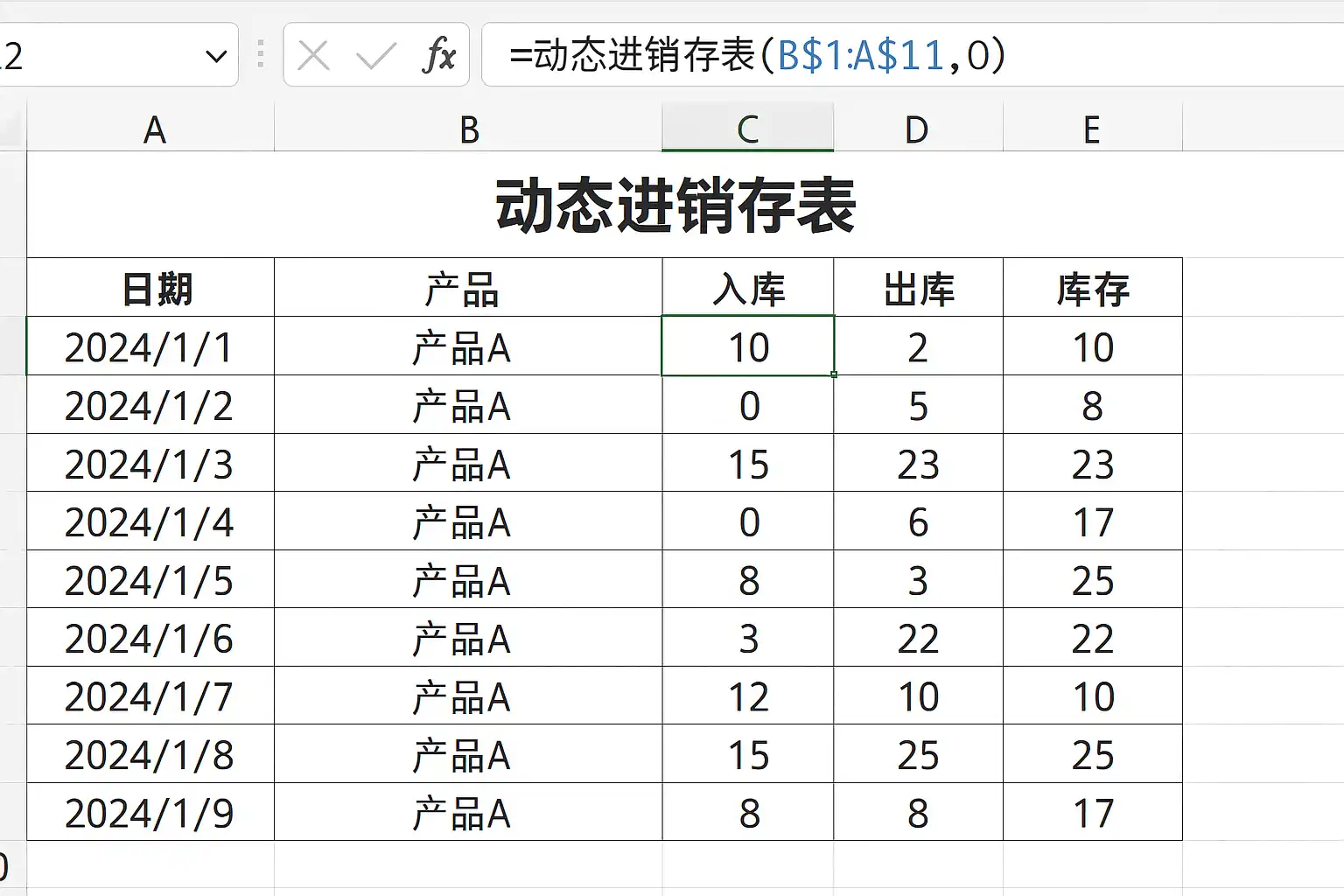Screen dimensions: 1344x896
Task: Select the 库存 header cell
Action: coord(1092,289)
